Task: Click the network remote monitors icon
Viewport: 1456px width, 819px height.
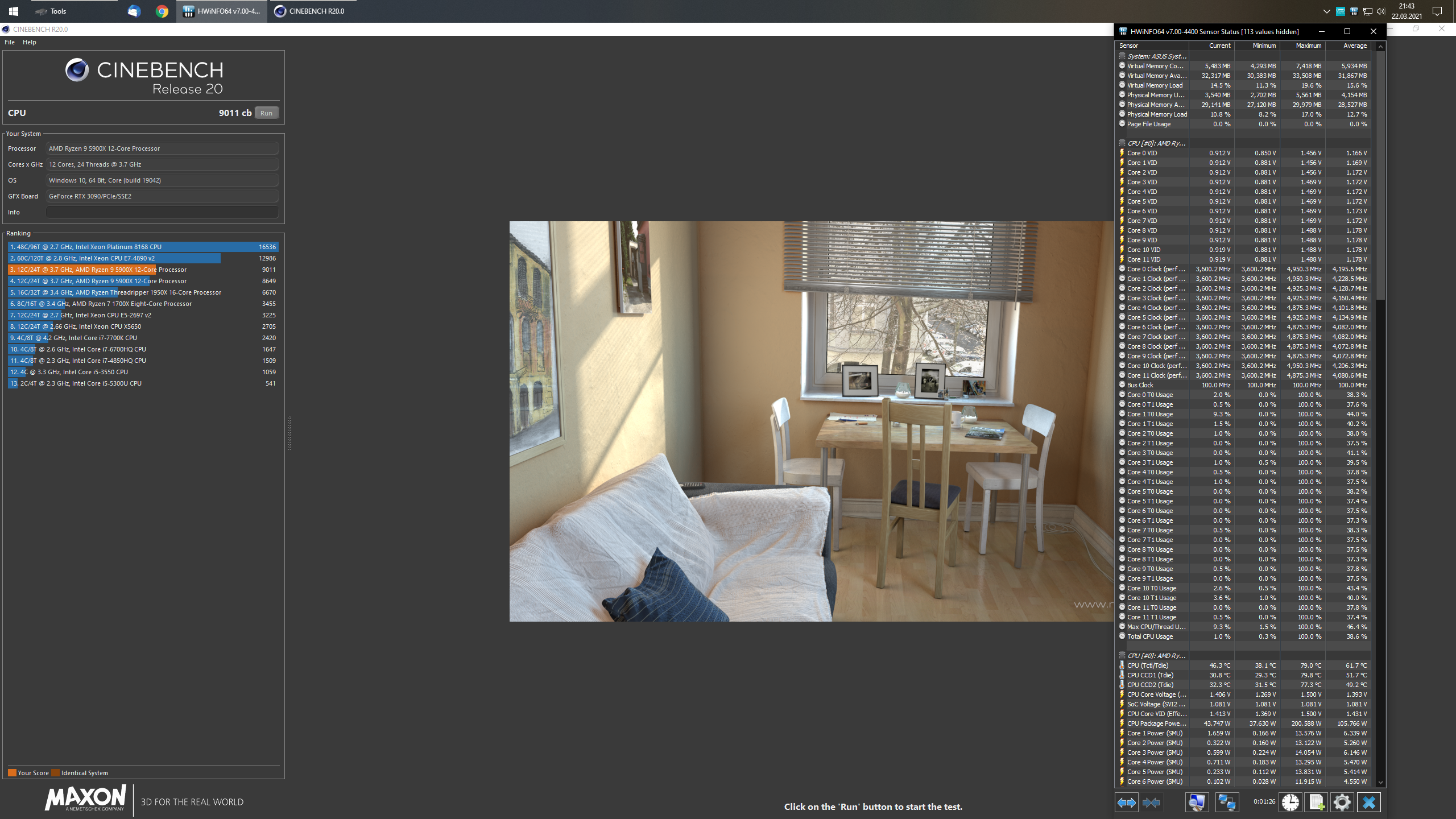Action: [1226, 803]
